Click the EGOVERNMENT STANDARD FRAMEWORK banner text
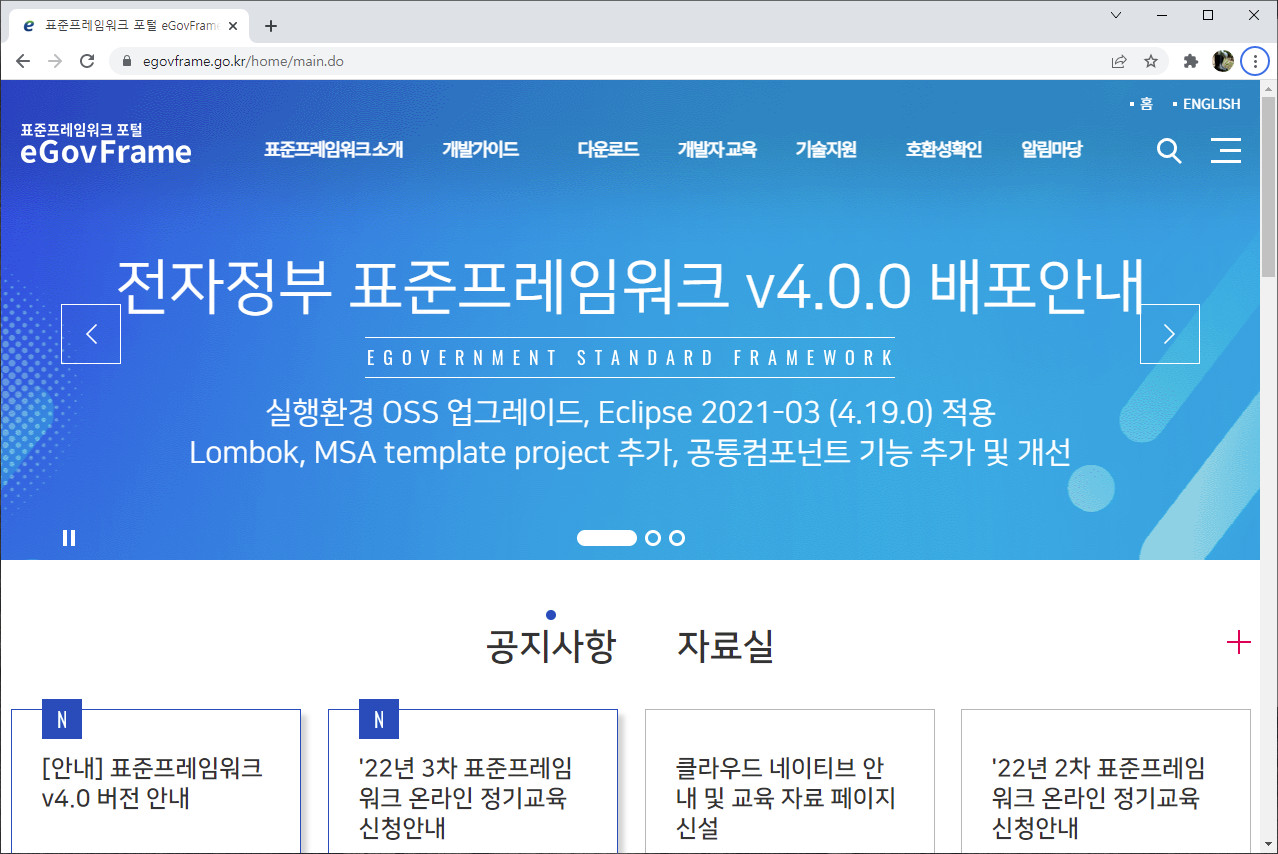The image size is (1278, 854). (630, 358)
